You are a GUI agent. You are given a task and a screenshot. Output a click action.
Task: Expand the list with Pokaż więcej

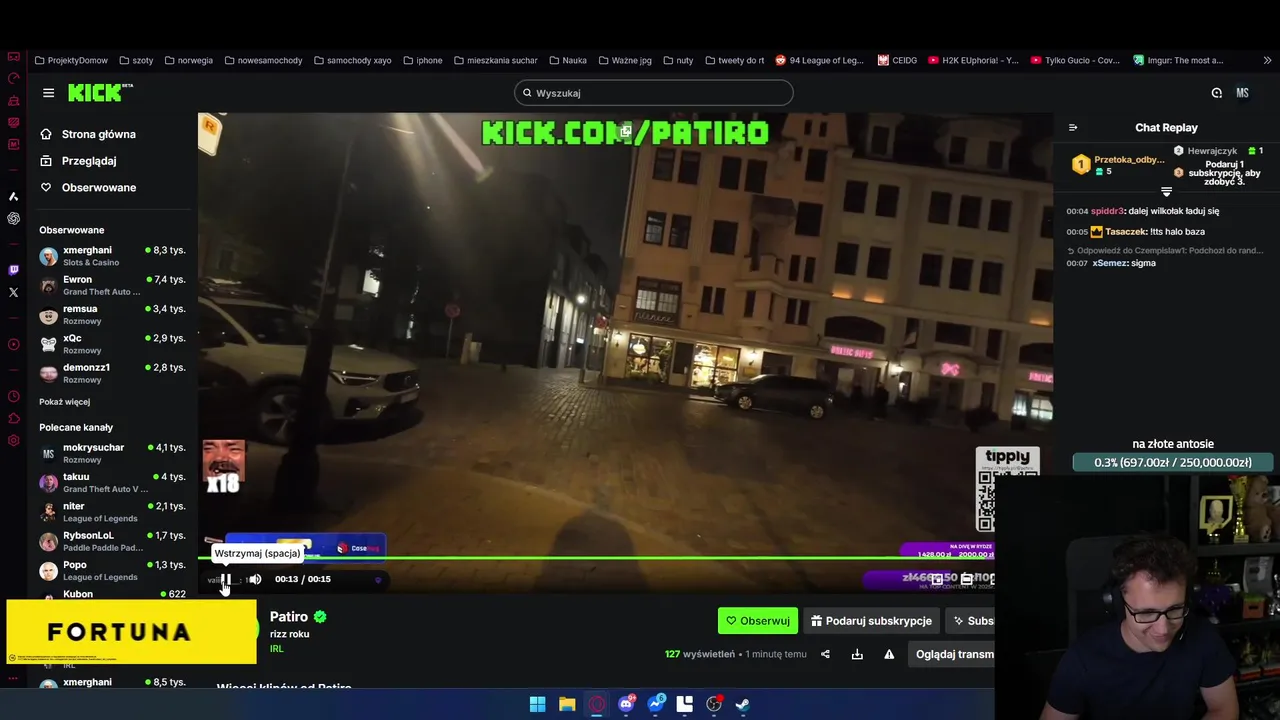[64, 402]
